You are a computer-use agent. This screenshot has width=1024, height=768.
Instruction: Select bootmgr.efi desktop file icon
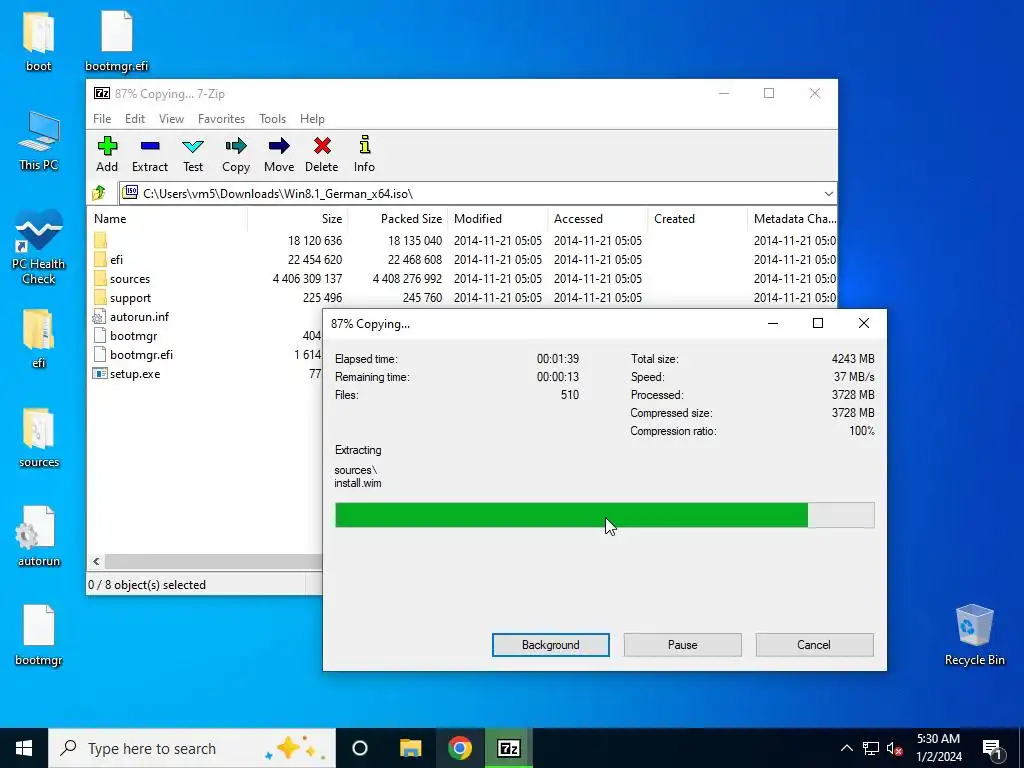coord(117,41)
